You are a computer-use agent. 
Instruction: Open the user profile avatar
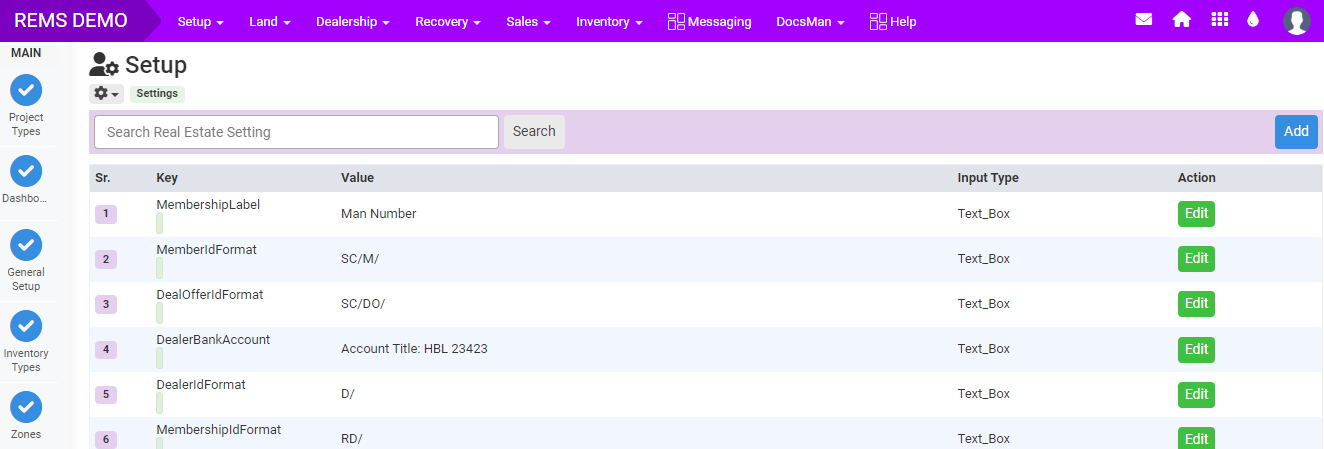(x=1296, y=21)
